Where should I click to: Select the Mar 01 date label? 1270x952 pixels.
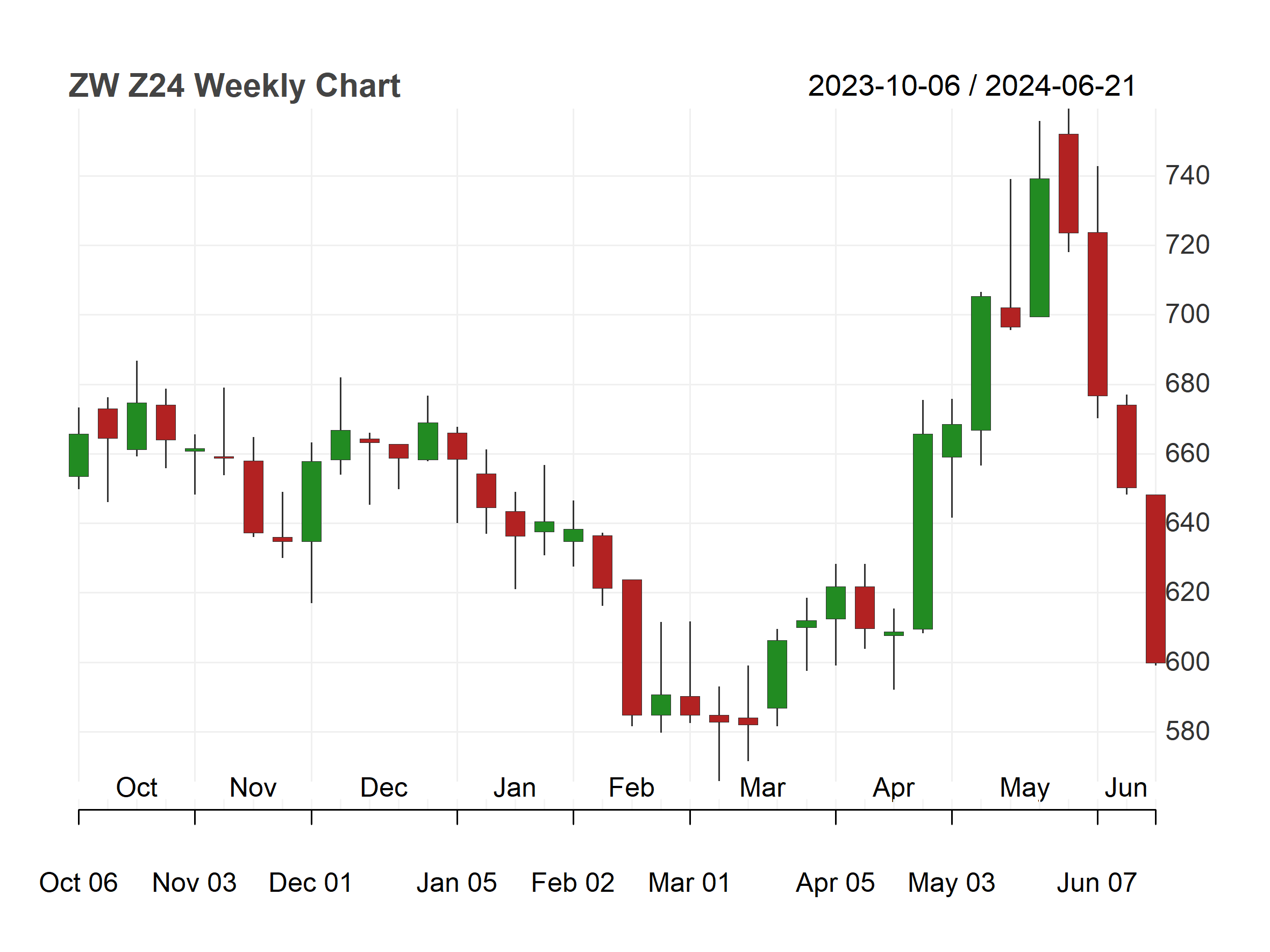[689, 883]
